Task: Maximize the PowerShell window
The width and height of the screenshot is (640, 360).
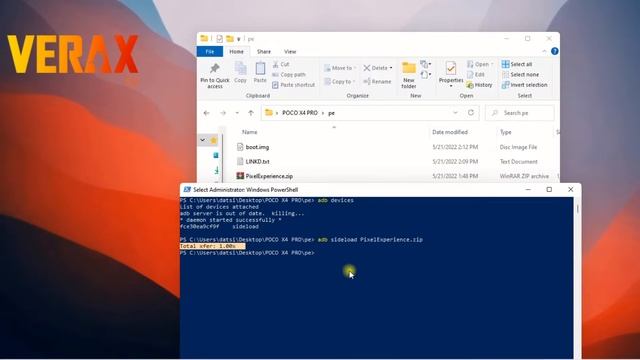Action: [x=549, y=189]
